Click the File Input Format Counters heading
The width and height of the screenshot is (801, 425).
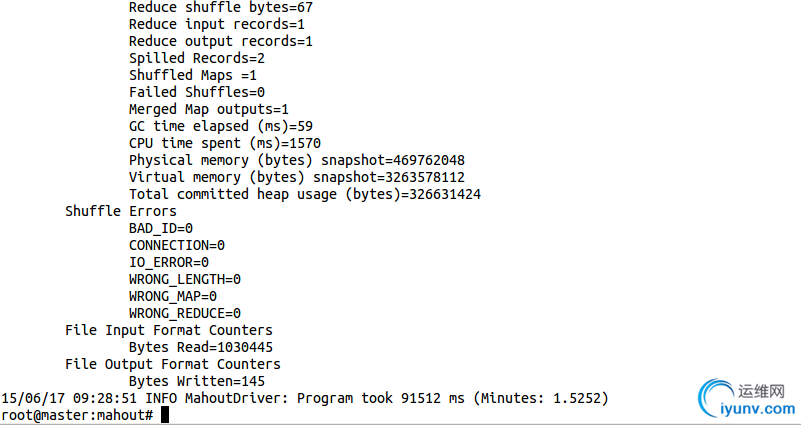pos(169,330)
